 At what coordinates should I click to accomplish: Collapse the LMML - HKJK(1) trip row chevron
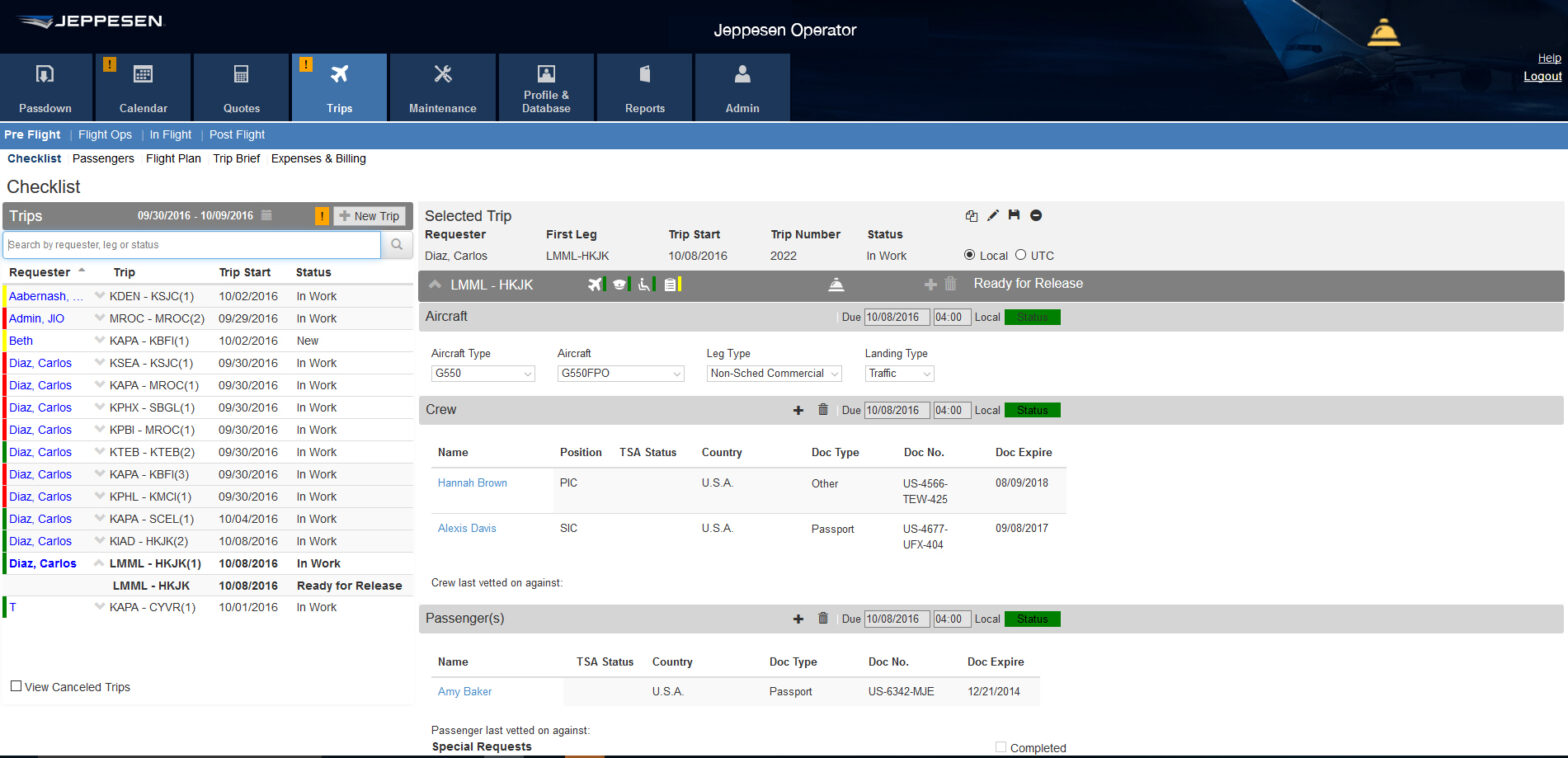pyautogui.click(x=99, y=563)
